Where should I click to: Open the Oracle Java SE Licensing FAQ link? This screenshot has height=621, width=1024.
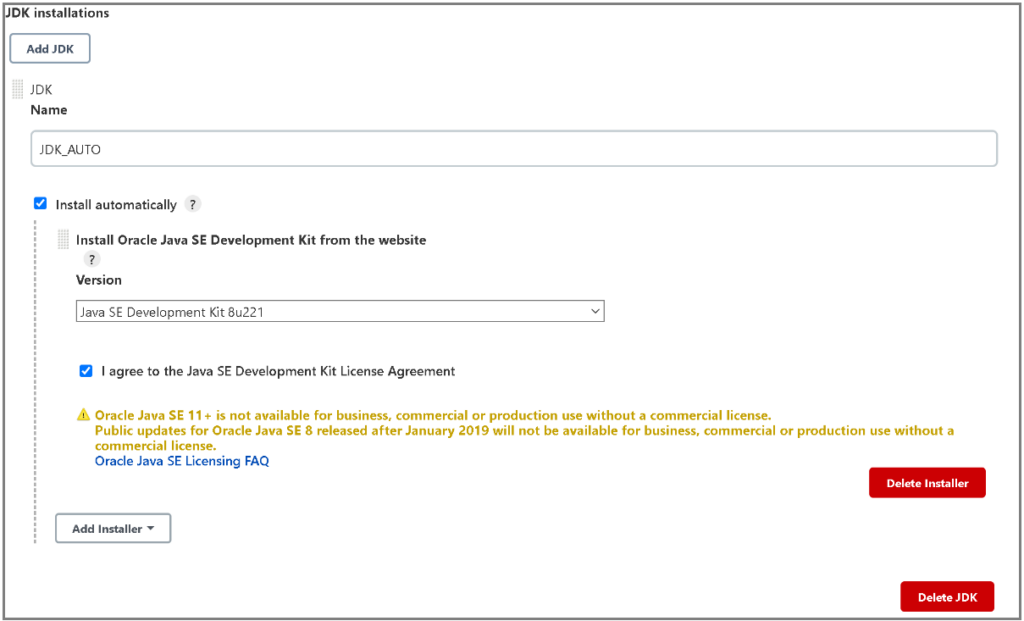(x=181, y=461)
